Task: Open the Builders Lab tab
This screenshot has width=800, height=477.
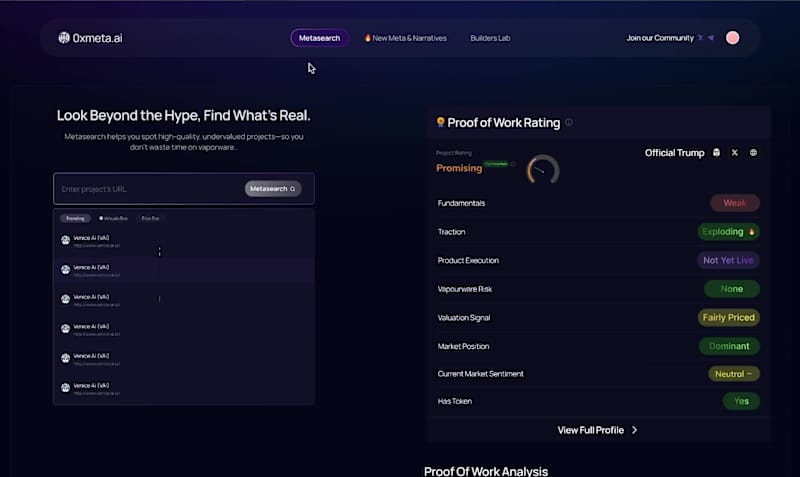Action: pos(490,38)
